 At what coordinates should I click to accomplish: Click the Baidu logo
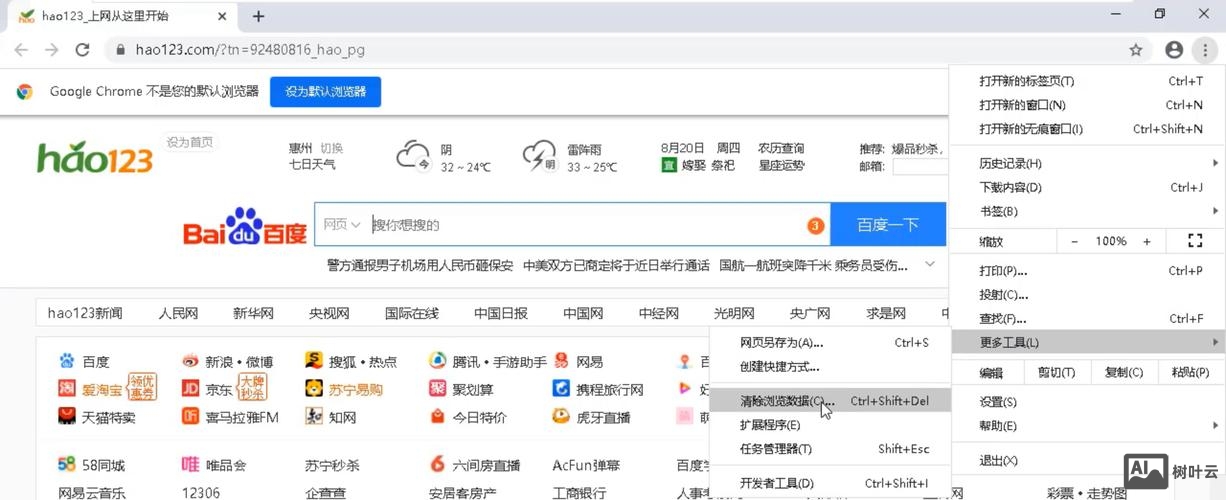click(245, 227)
